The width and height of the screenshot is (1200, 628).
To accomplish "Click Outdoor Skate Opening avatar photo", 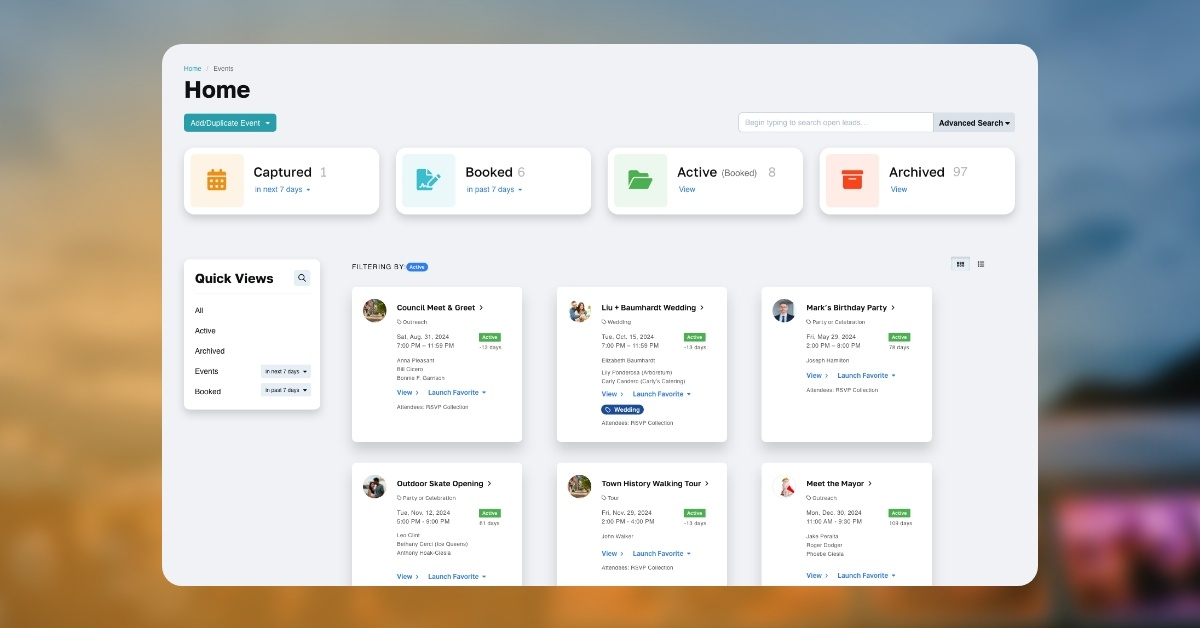I will pyautogui.click(x=375, y=486).
